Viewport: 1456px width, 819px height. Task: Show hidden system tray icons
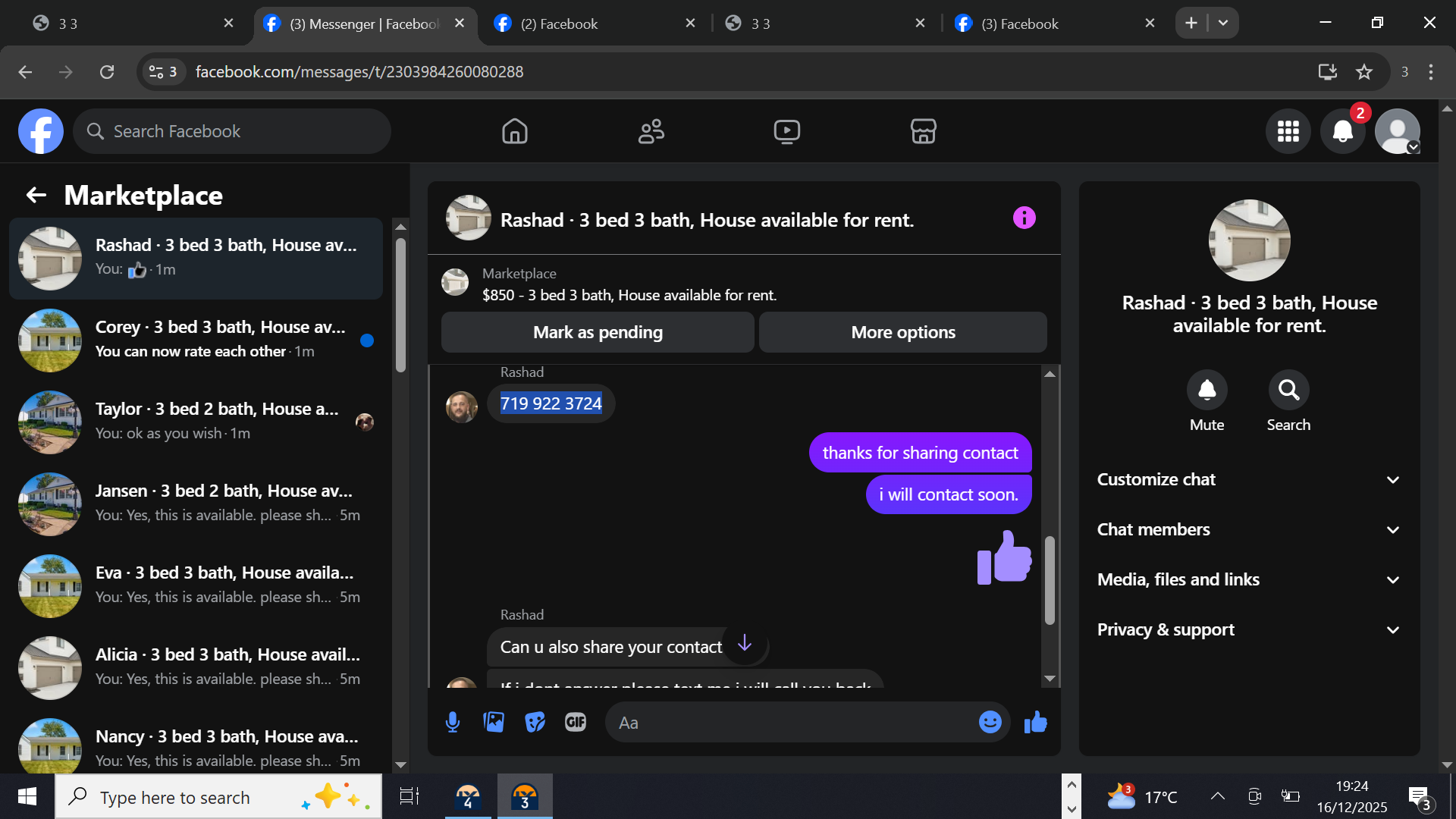click(x=1218, y=796)
